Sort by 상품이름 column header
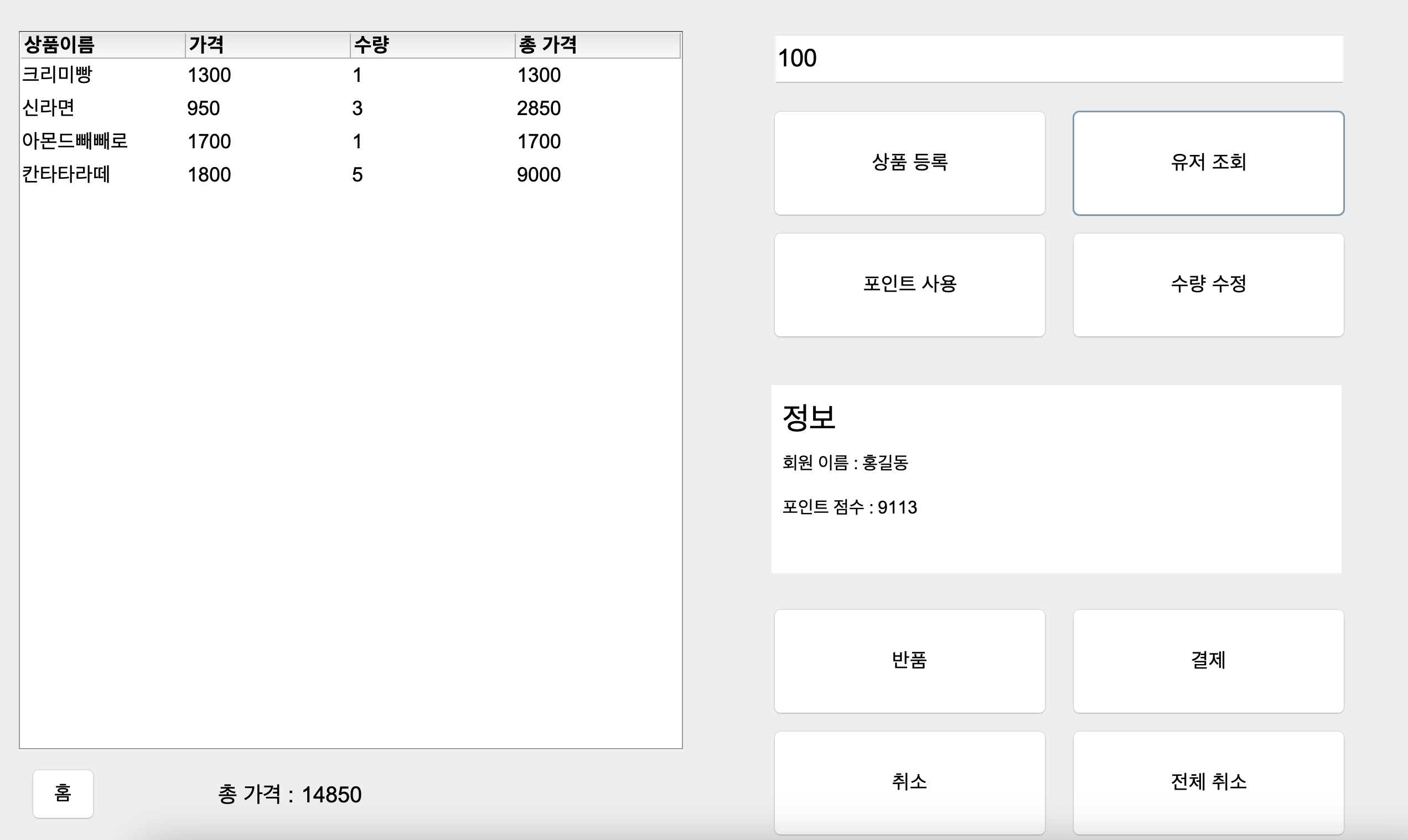This screenshot has width=1408, height=840. pos(102,45)
